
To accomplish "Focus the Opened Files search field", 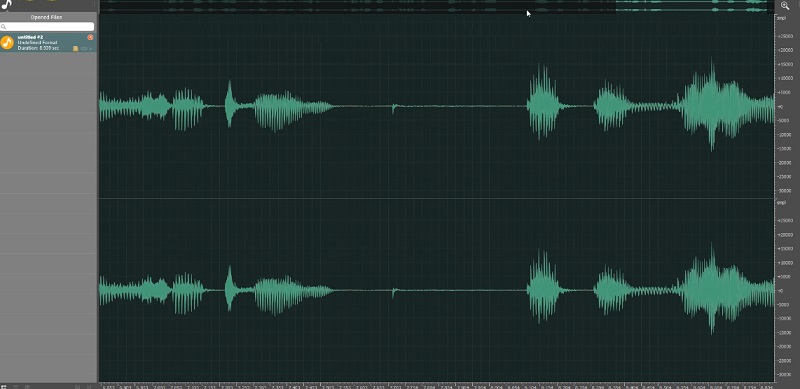I will (x=47, y=27).
